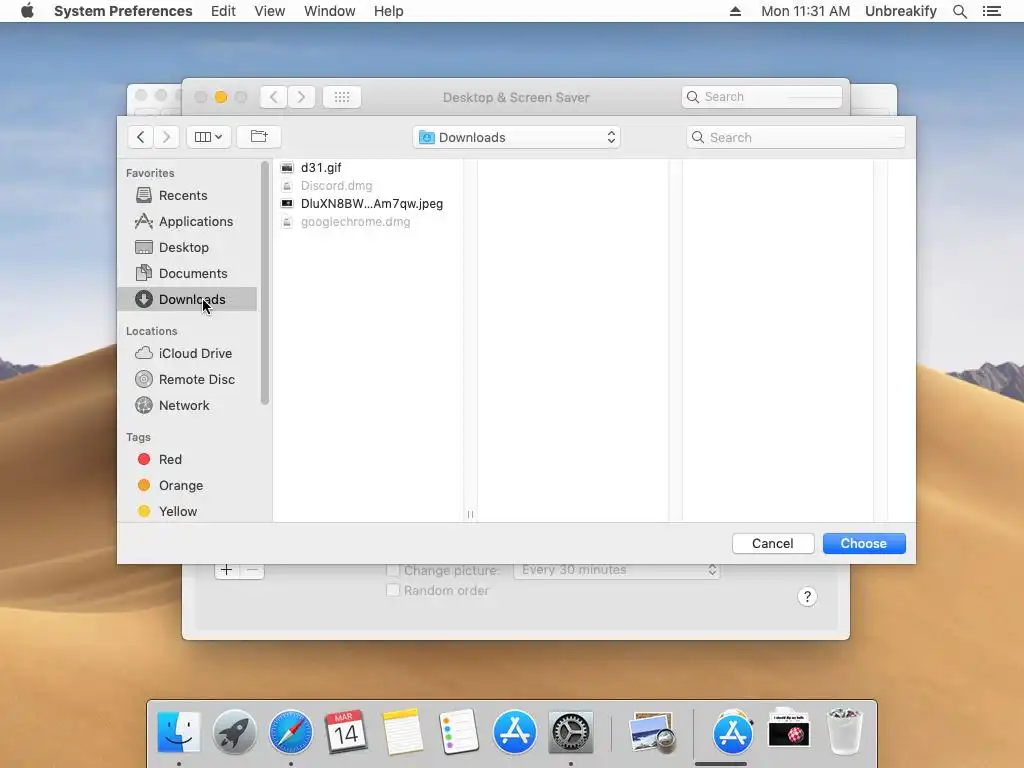Go forward in the file dialog
This screenshot has width=1024, height=768.
click(167, 137)
